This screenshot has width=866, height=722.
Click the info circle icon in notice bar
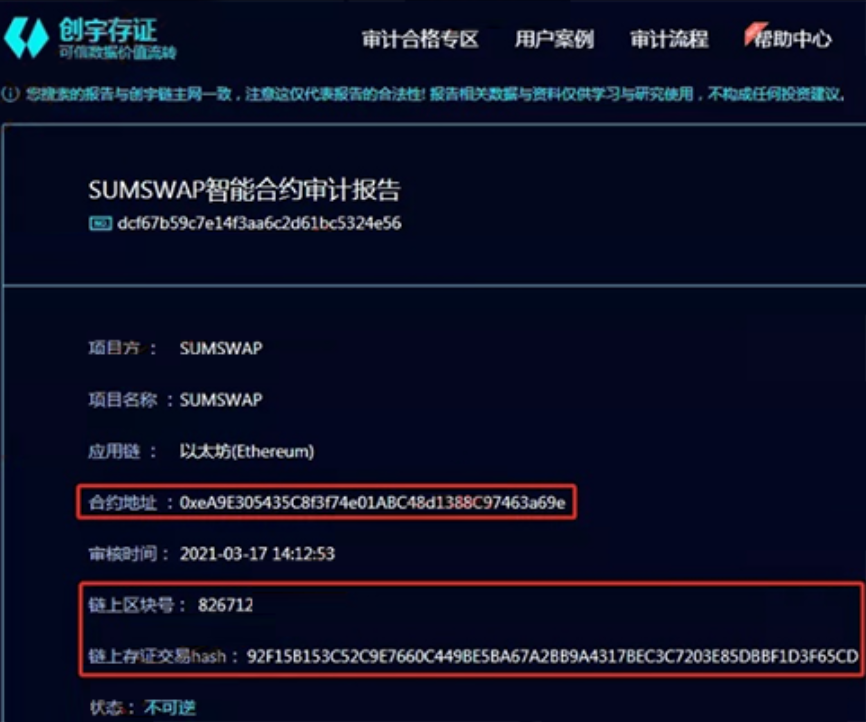10,94
